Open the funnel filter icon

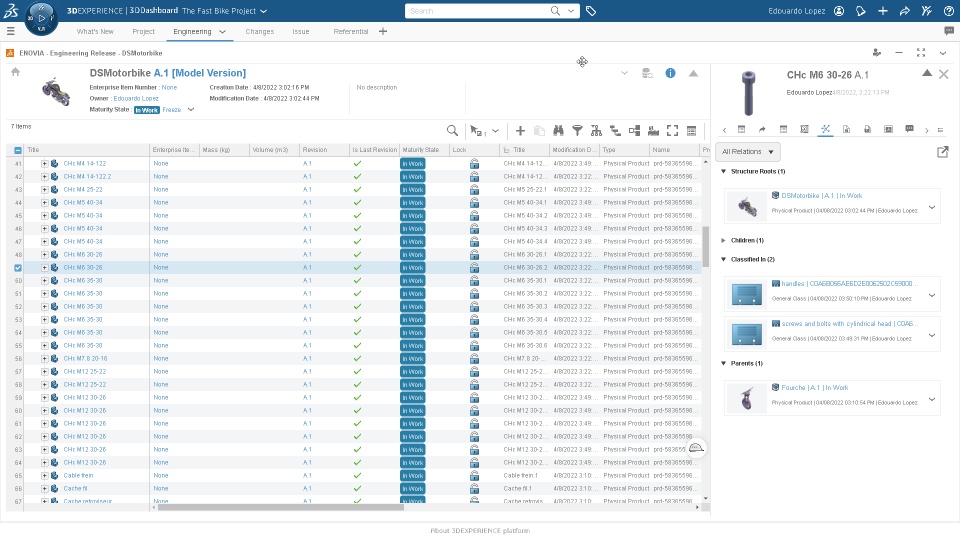pos(577,130)
